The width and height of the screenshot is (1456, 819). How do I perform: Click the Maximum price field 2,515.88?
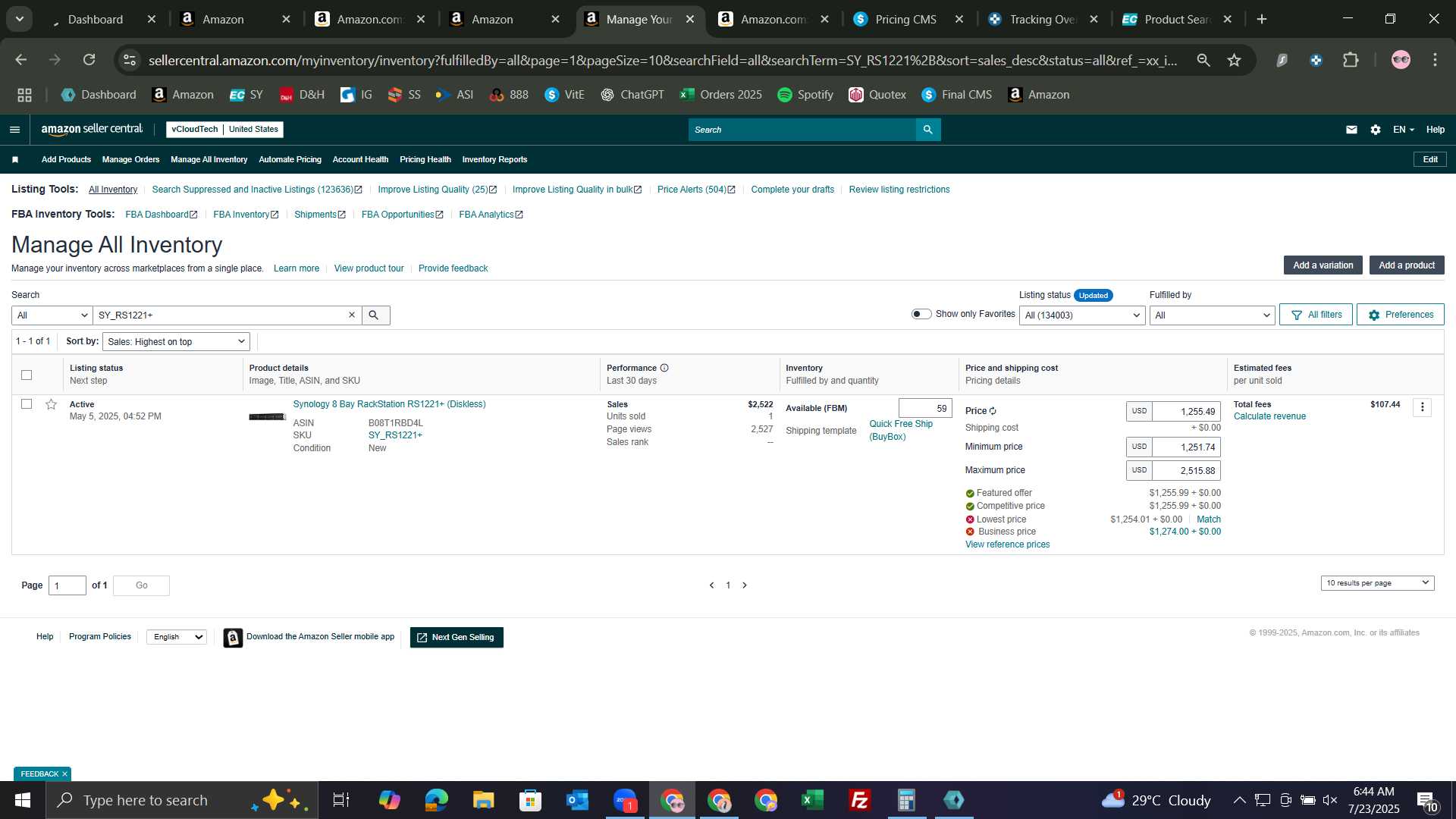(x=1186, y=470)
